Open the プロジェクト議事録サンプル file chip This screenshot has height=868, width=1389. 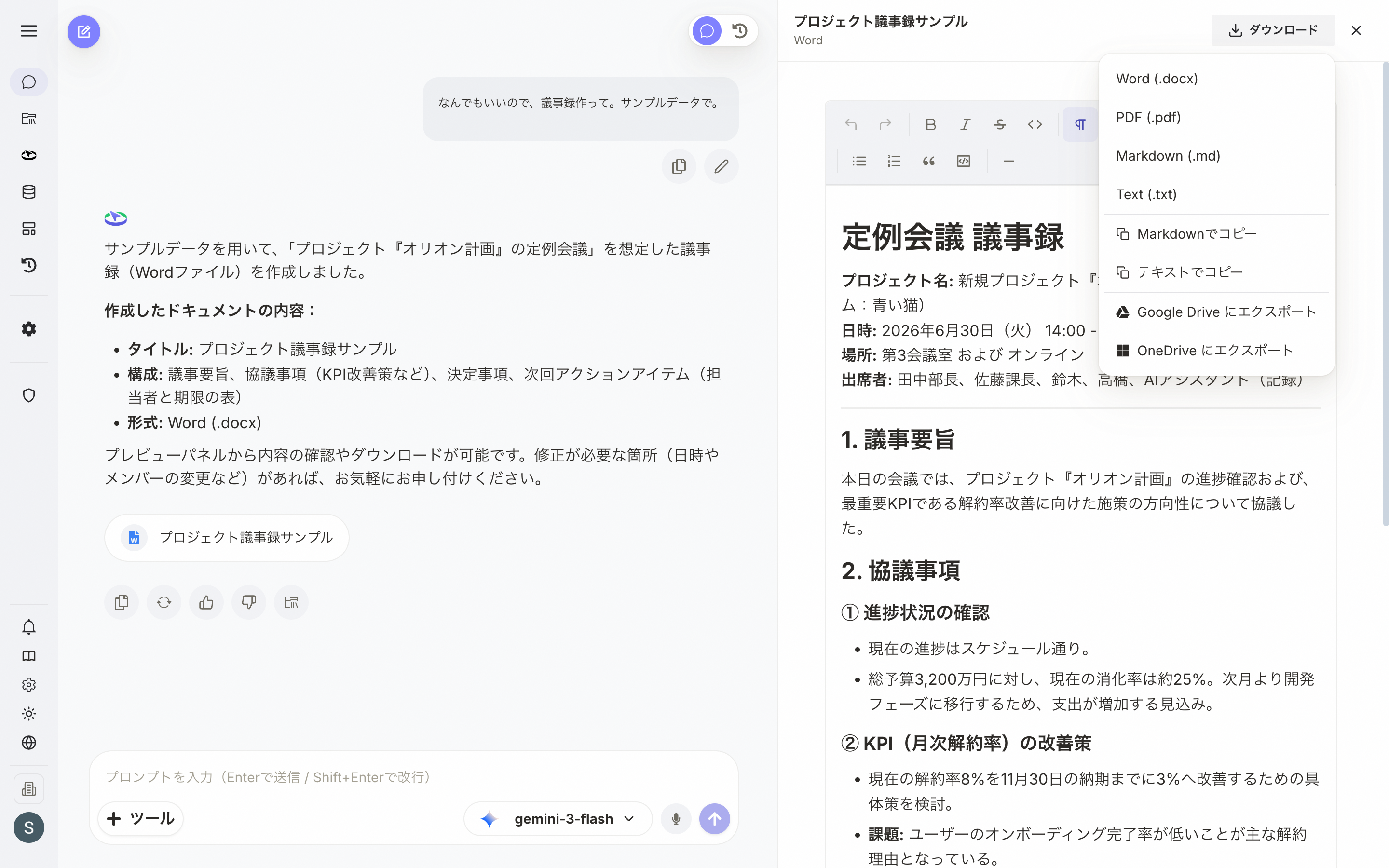pyautogui.click(x=227, y=537)
